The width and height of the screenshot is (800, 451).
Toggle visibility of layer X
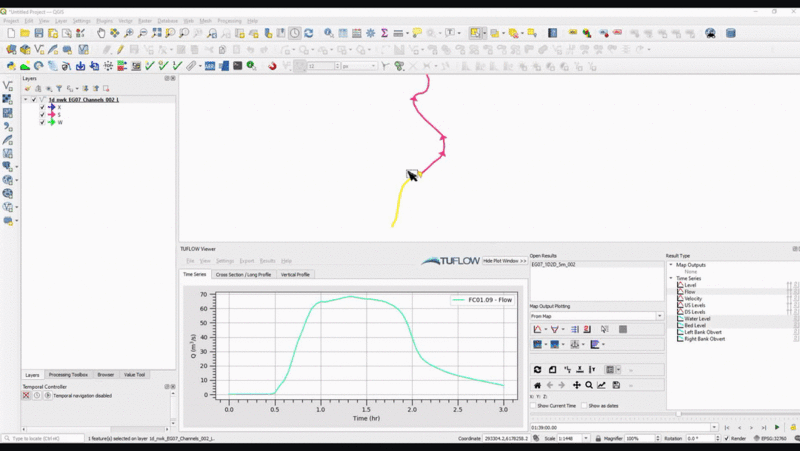42,107
